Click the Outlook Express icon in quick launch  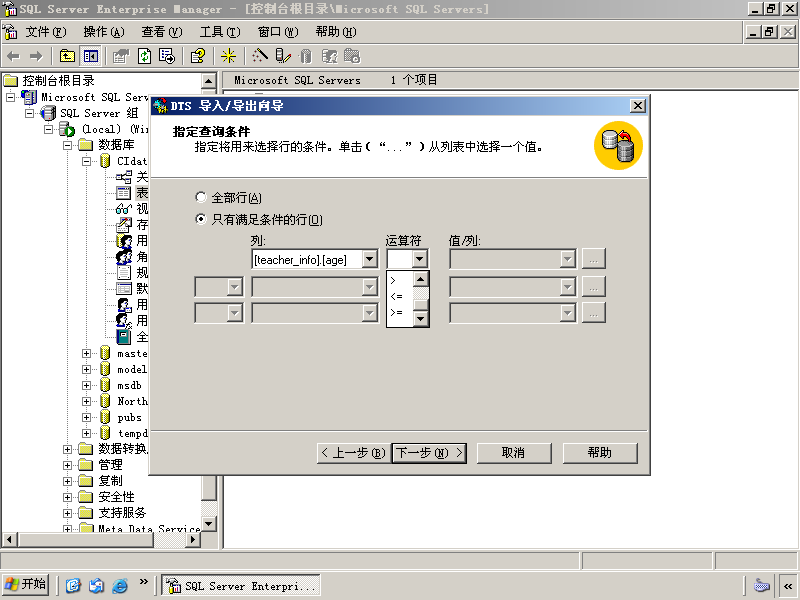click(x=96, y=585)
